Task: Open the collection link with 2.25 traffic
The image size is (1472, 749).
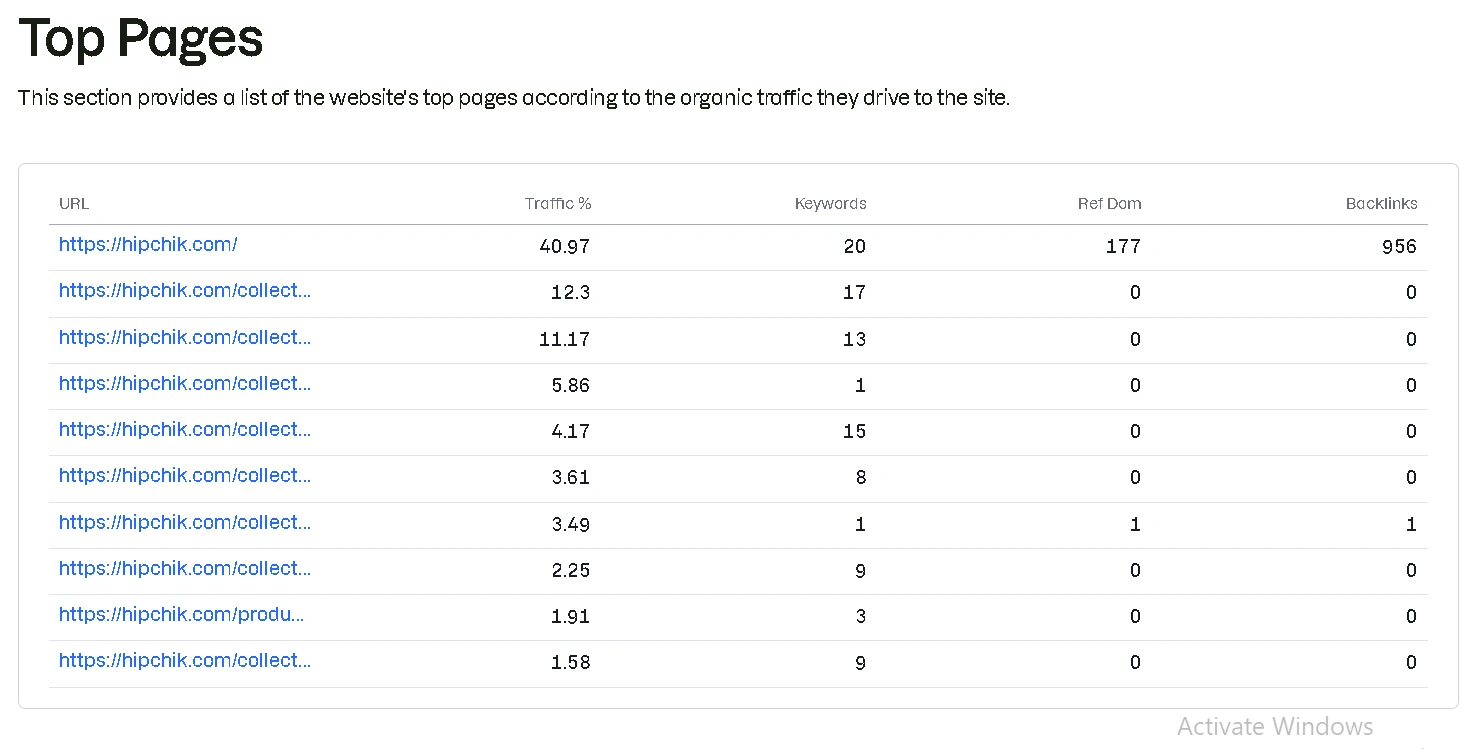Action: click(x=184, y=569)
